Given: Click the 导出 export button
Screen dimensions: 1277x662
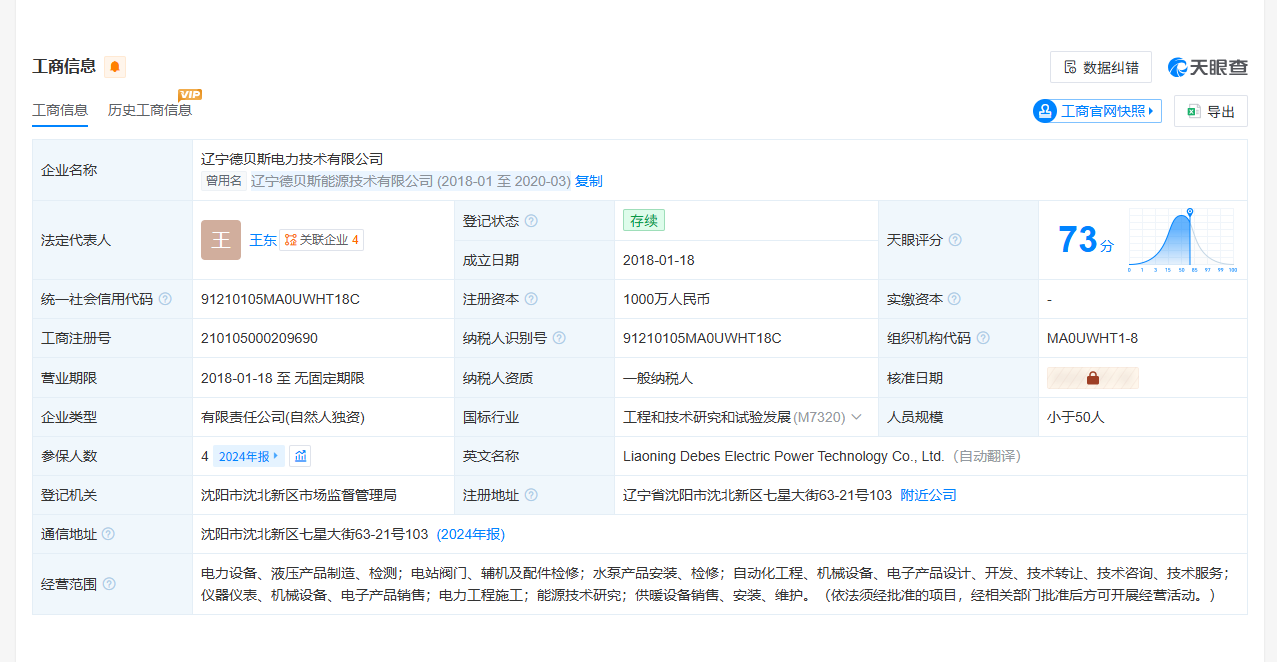Looking at the screenshot, I should pyautogui.click(x=1210, y=112).
